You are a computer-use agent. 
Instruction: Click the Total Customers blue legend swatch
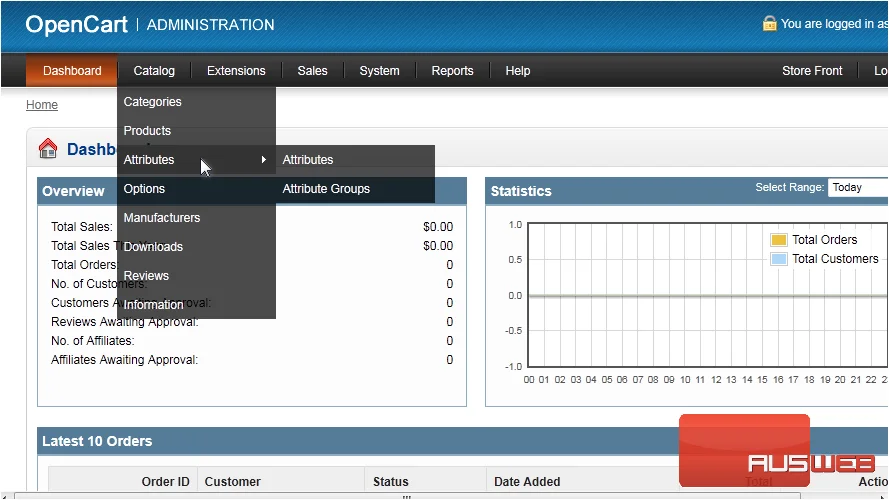tap(779, 259)
